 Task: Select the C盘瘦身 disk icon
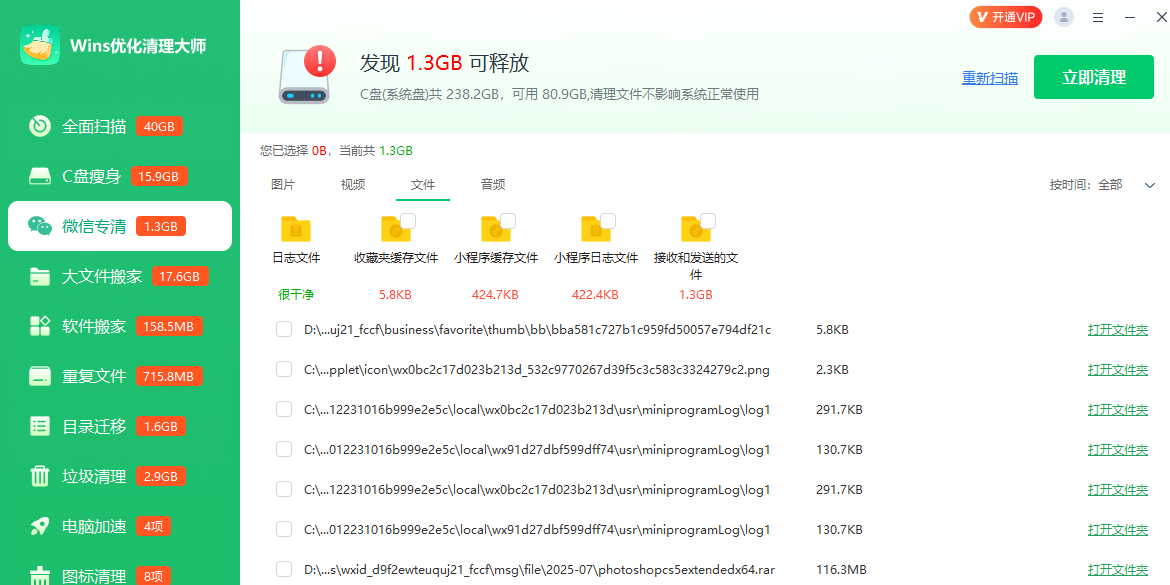point(40,176)
